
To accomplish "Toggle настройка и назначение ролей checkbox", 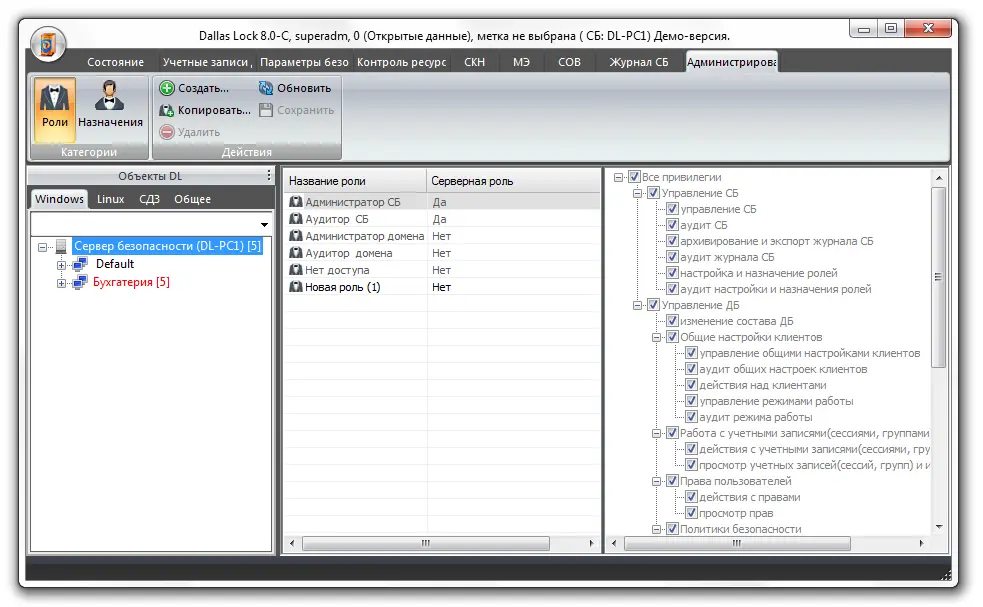I will [672, 273].
